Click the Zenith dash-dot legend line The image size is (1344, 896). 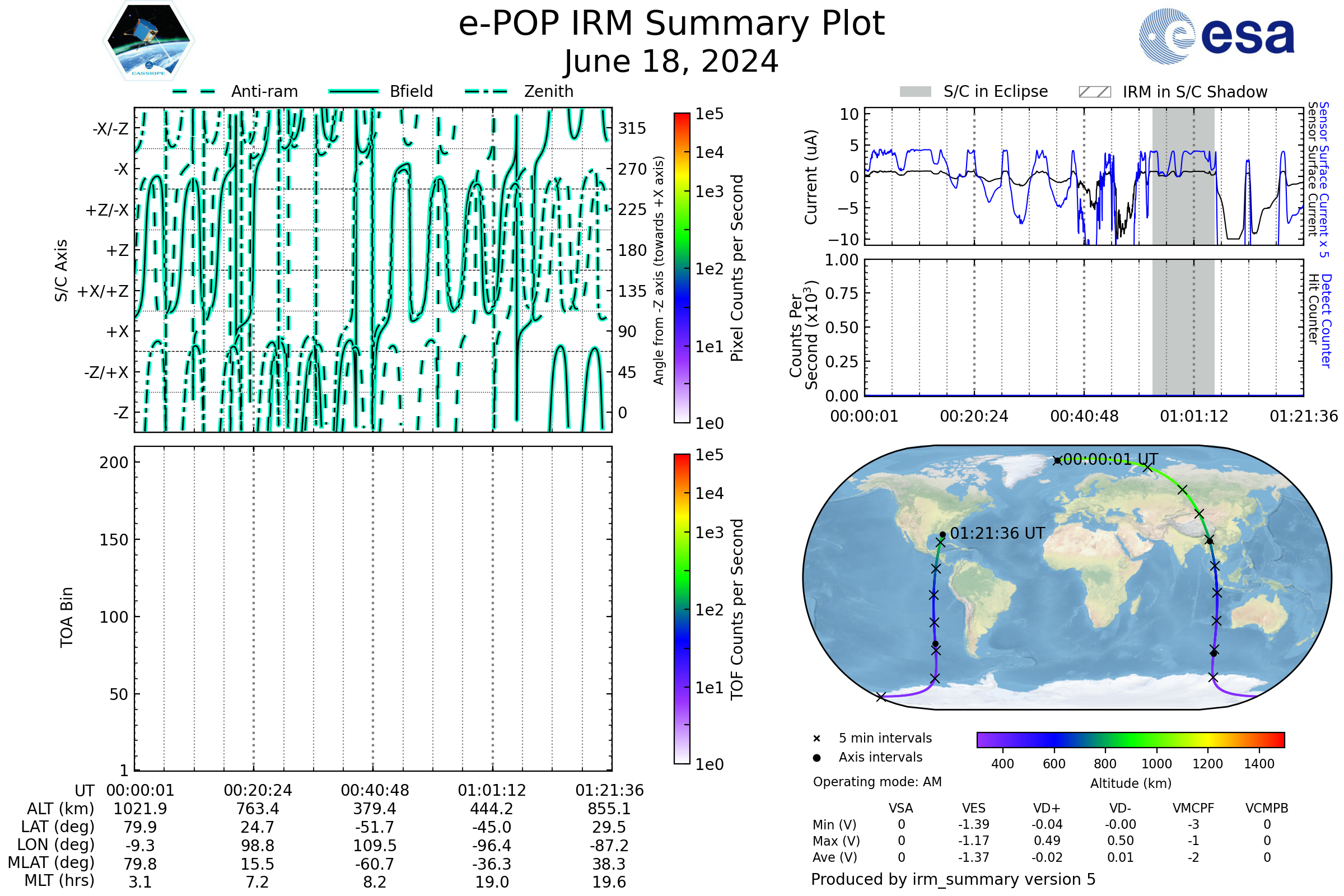486,91
